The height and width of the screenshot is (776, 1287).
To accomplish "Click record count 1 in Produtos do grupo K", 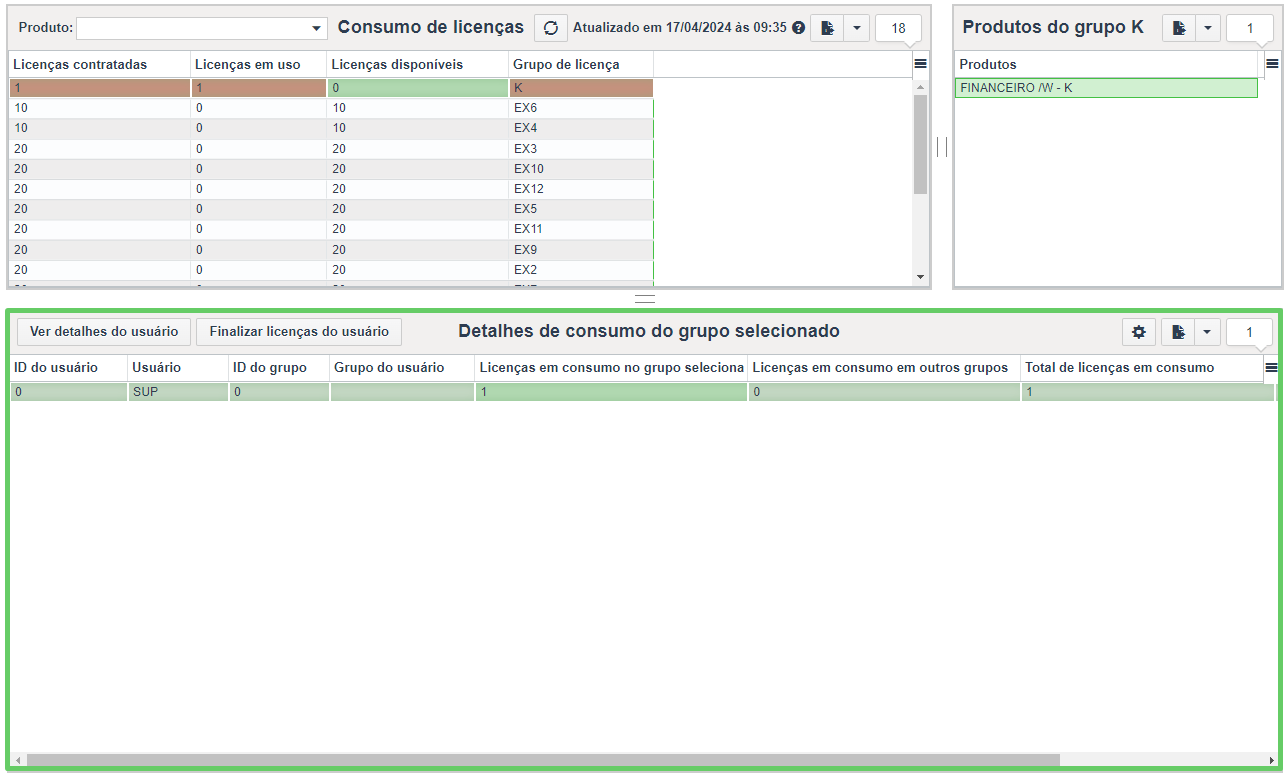I will point(1250,28).
